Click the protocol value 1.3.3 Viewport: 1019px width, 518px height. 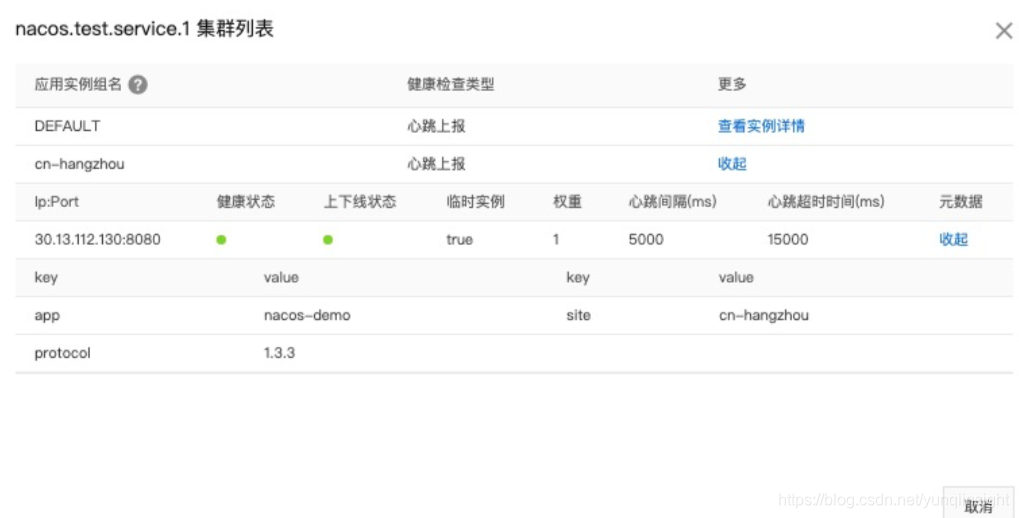279,353
